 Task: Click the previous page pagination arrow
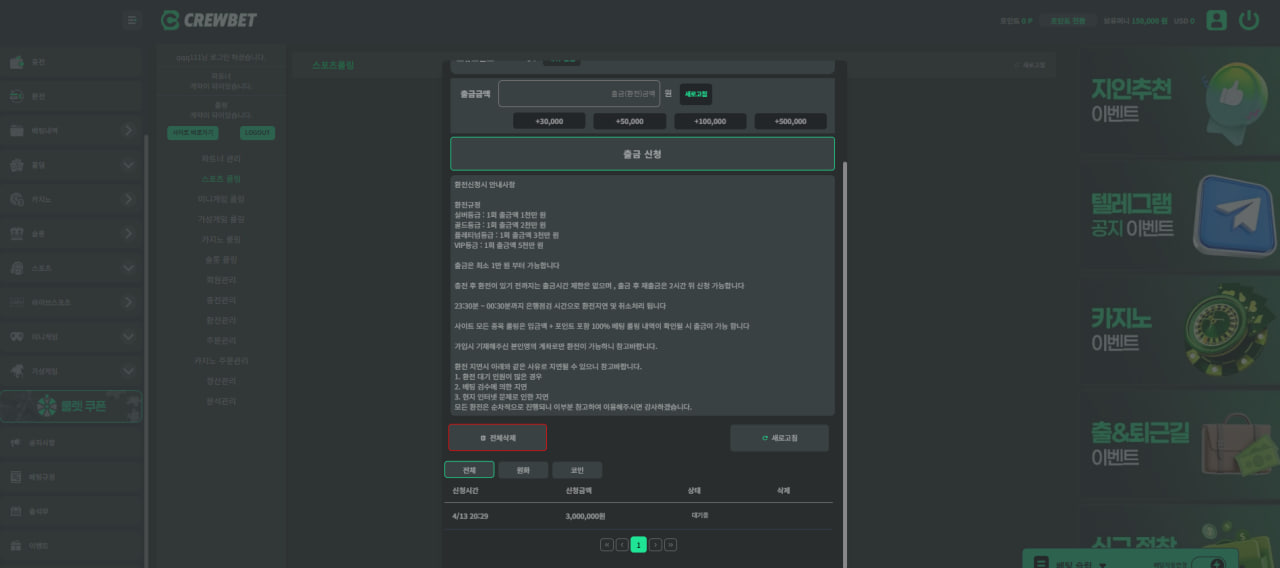pos(622,545)
